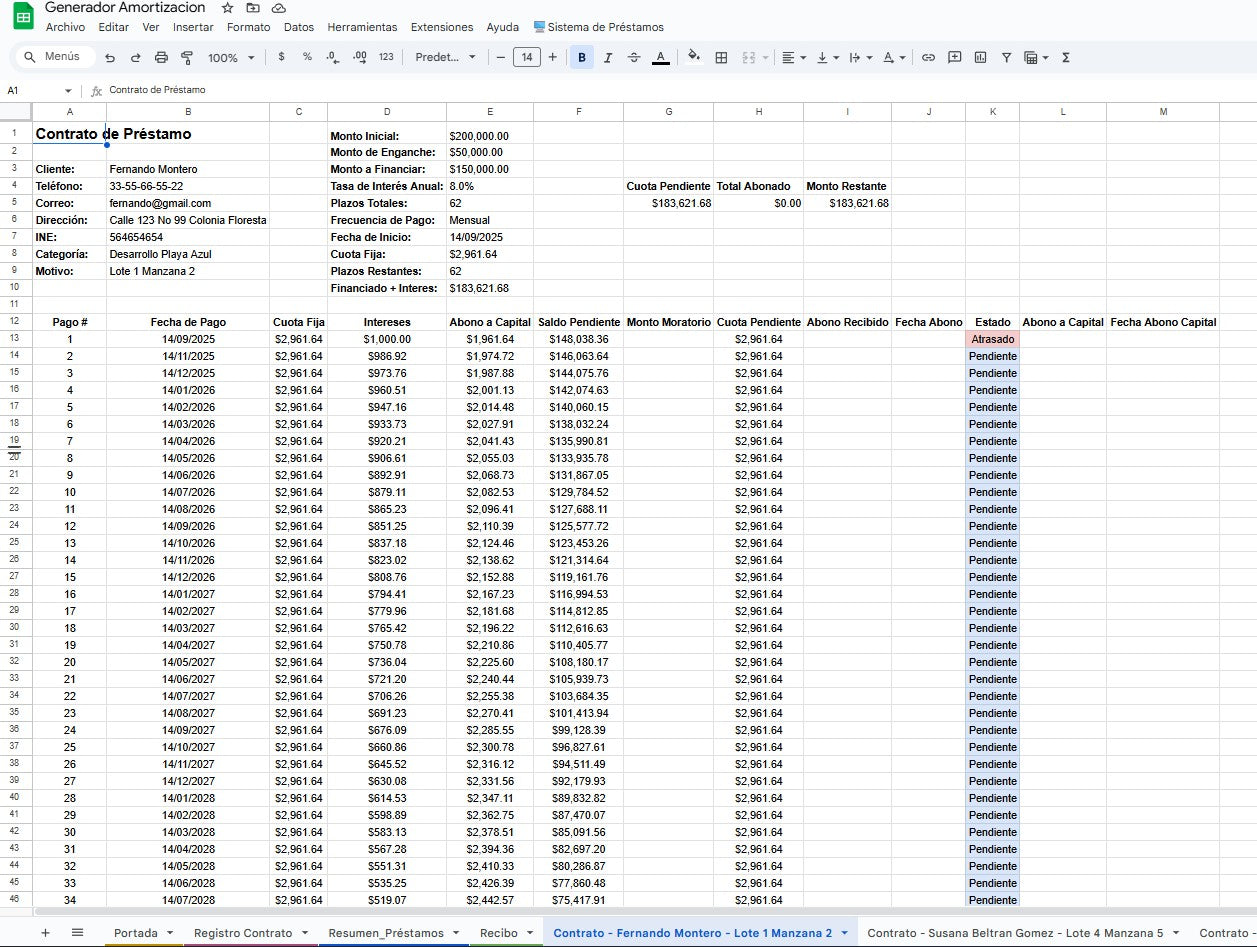Image resolution: width=1257 pixels, height=947 pixels.
Task: Open the horizontal alignment dropdown arrow
Action: click(x=803, y=57)
